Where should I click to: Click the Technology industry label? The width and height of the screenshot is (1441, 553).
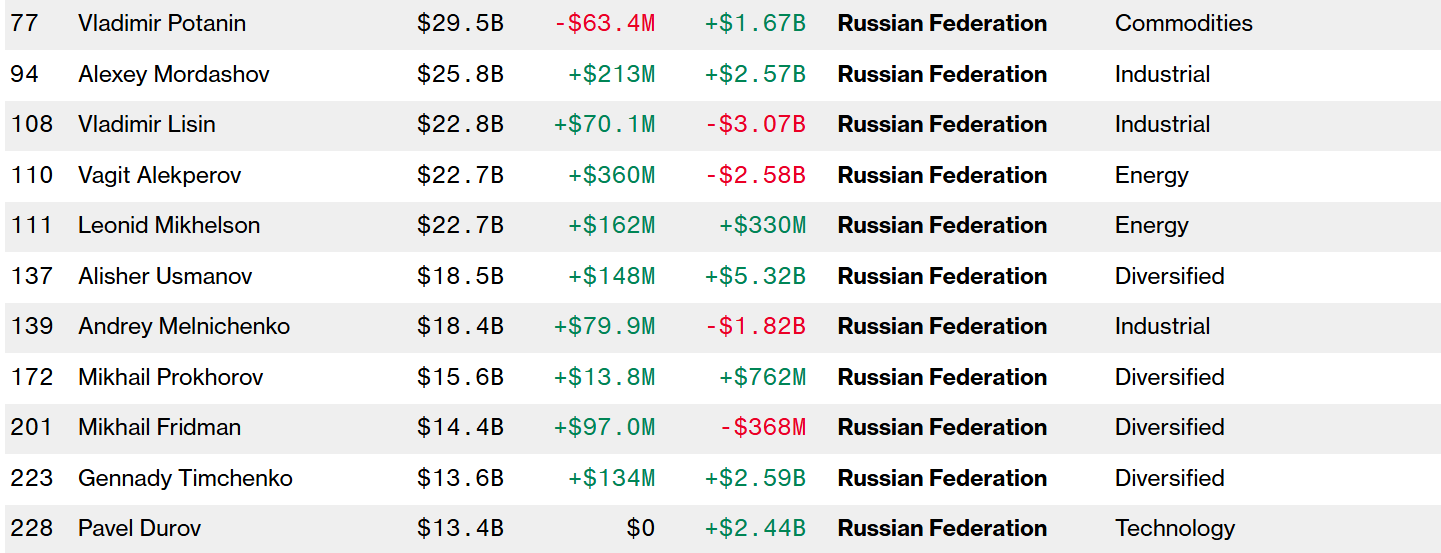click(1175, 528)
